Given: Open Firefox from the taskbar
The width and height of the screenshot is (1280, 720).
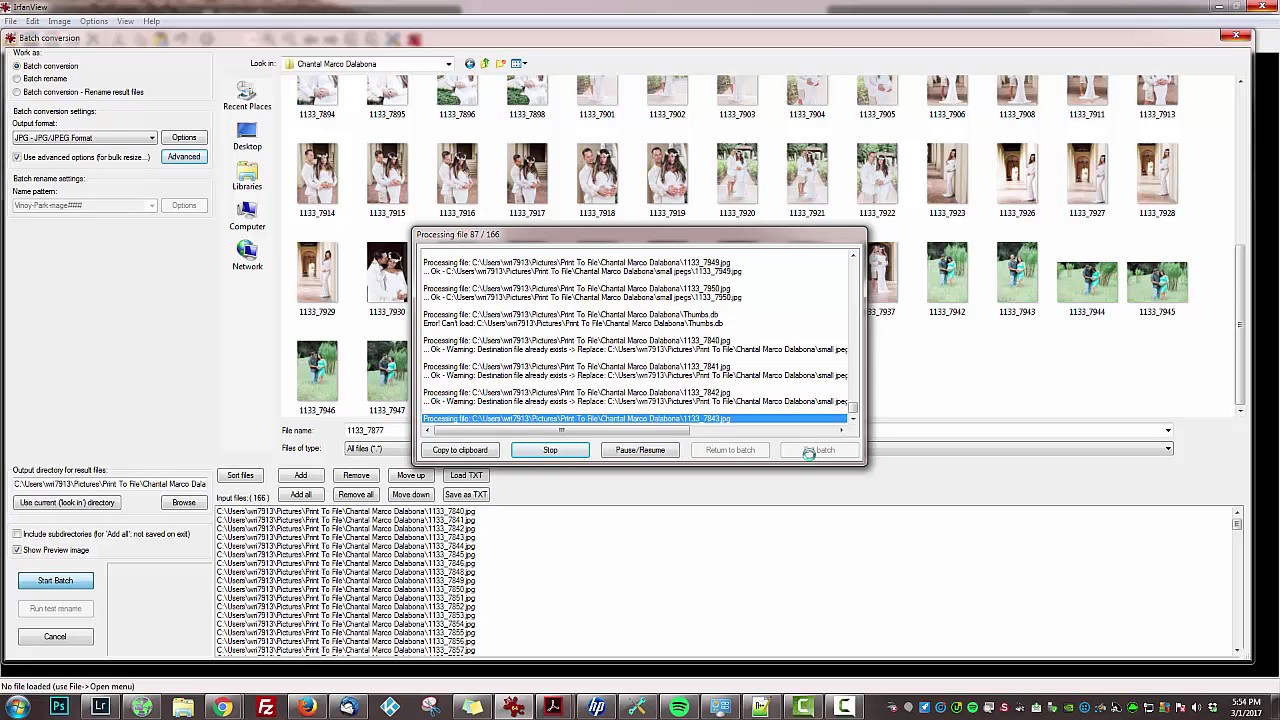Looking at the screenshot, I should [307, 708].
